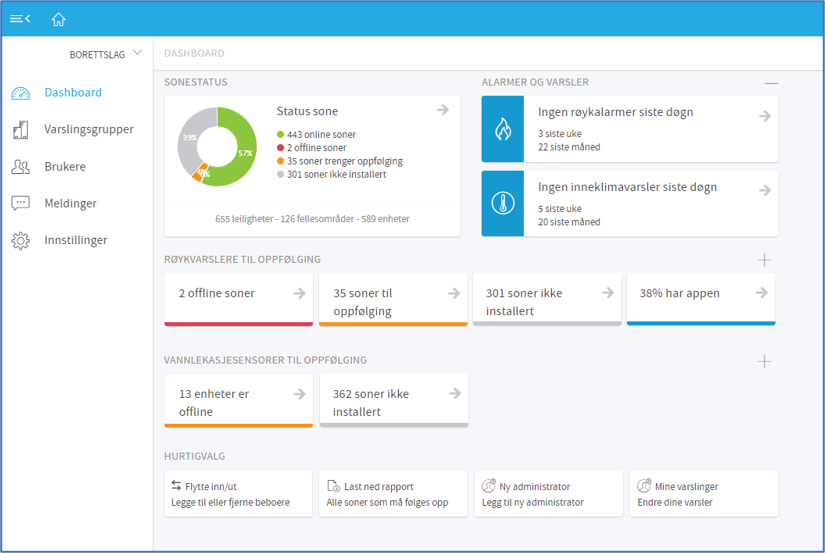Image resolution: width=825 pixels, height=553 pixels.
Task: Collapse the Alarmer og varsler section
Action: [770, 83]
